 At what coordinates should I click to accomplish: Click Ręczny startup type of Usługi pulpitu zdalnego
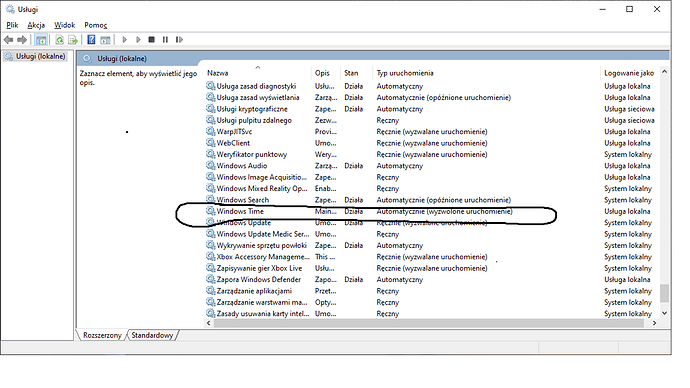[388, 120]
